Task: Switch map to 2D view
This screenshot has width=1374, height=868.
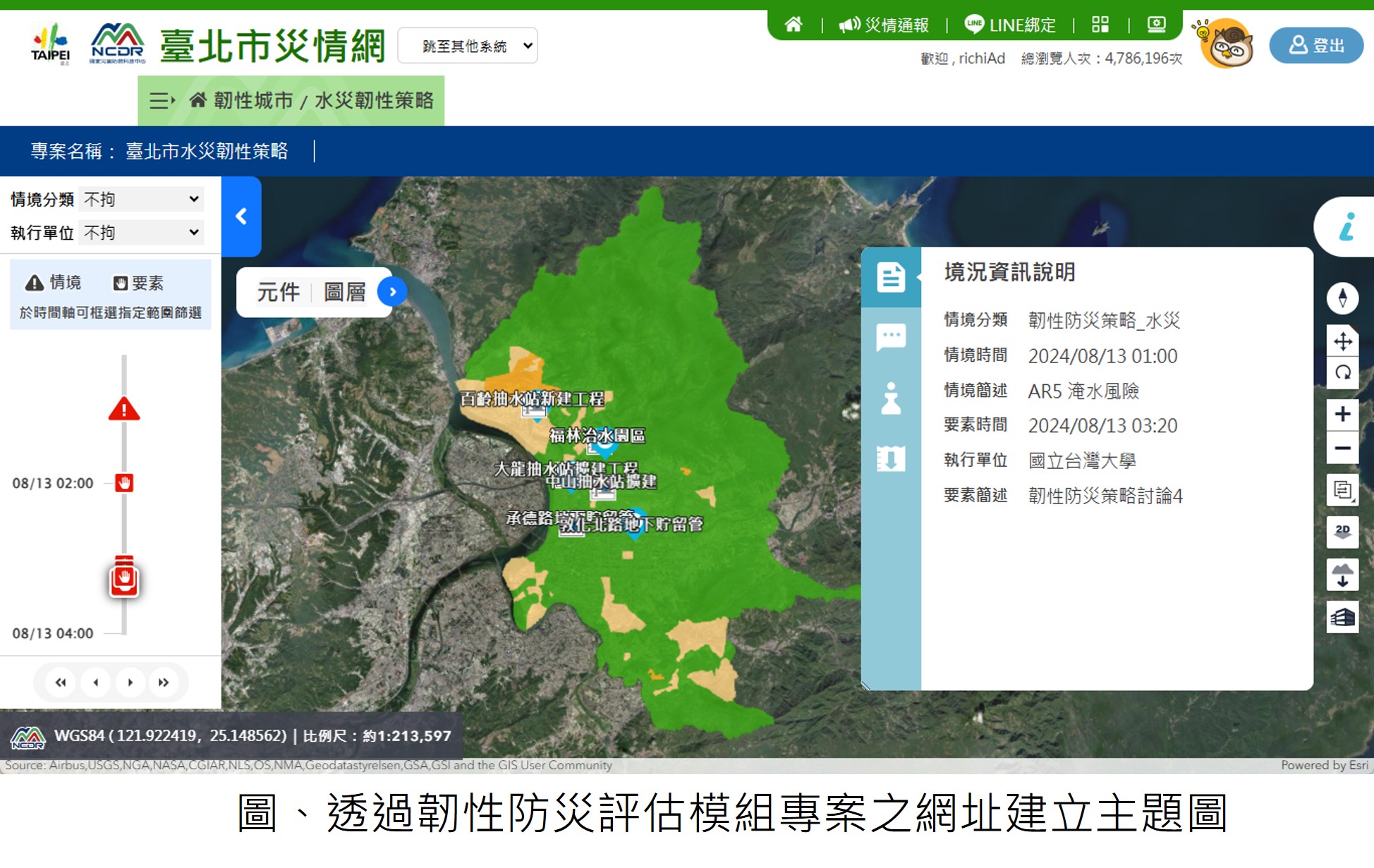Action: (x=1343, y=532)
